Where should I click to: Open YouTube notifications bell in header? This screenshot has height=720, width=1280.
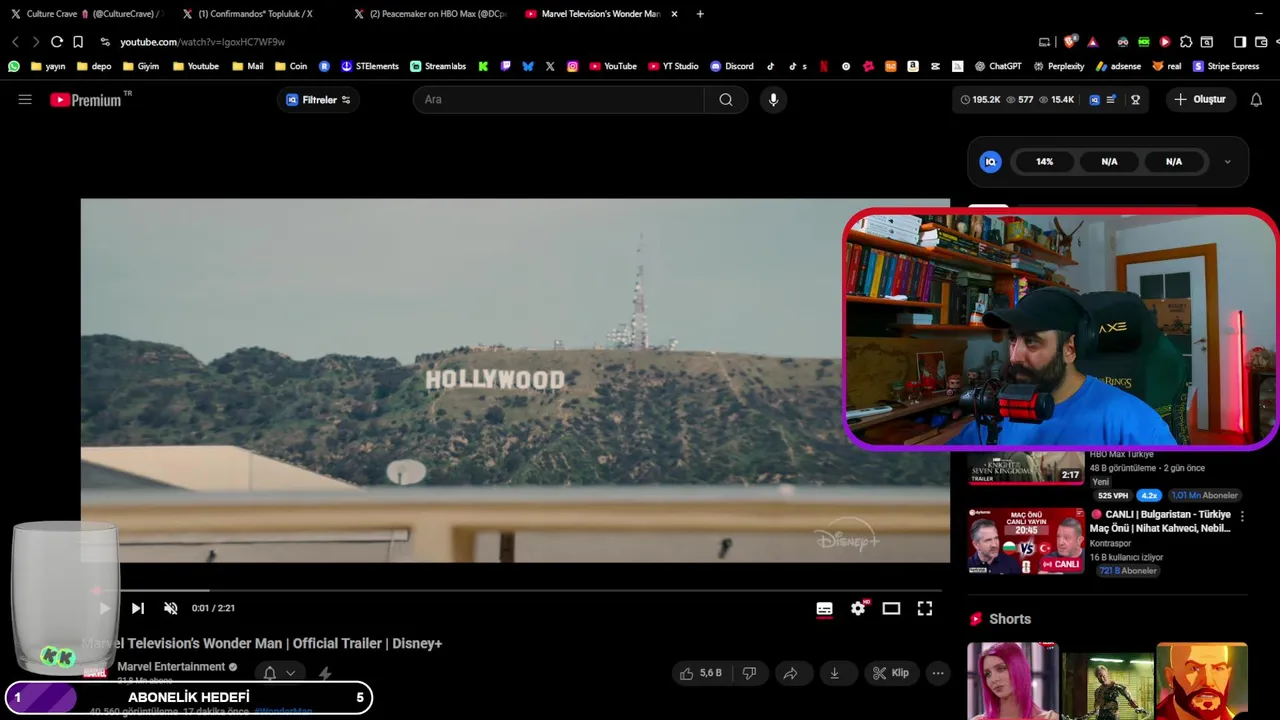coord(1256,99)
